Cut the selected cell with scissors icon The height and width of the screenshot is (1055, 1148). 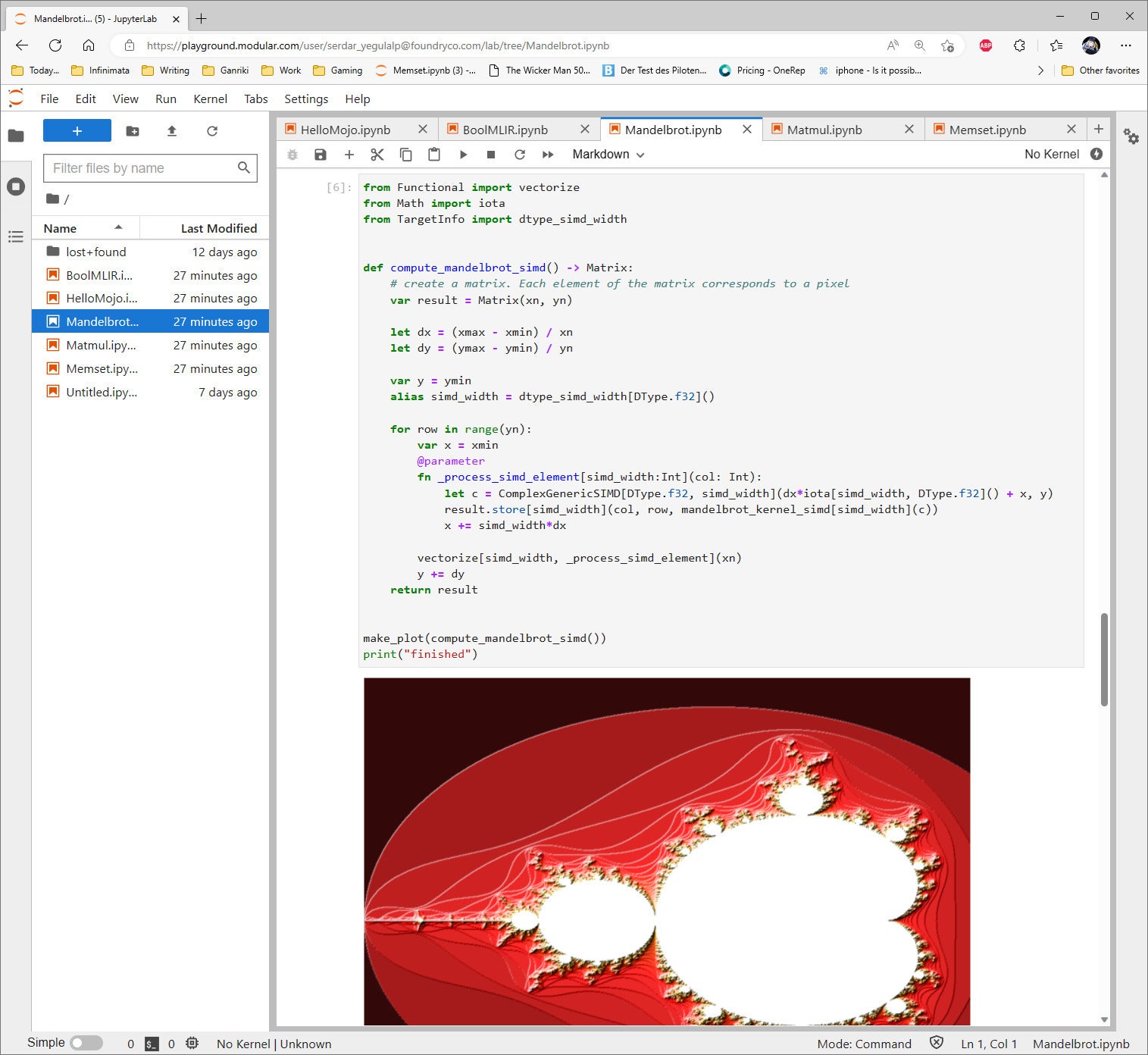point(377,155)
